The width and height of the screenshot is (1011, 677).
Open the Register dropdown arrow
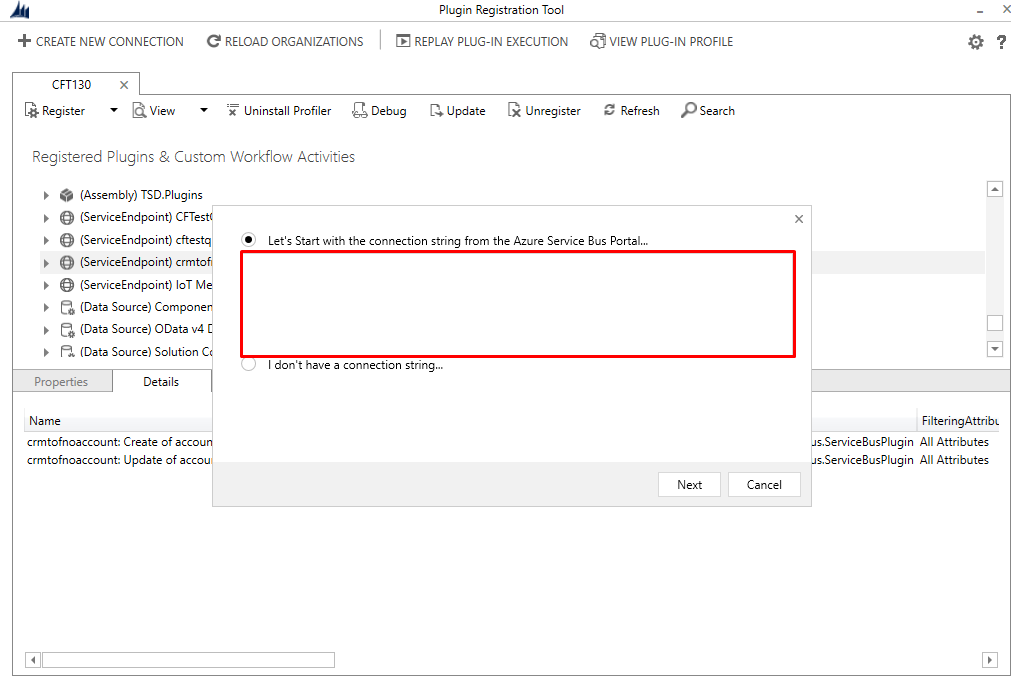[113, 110]
